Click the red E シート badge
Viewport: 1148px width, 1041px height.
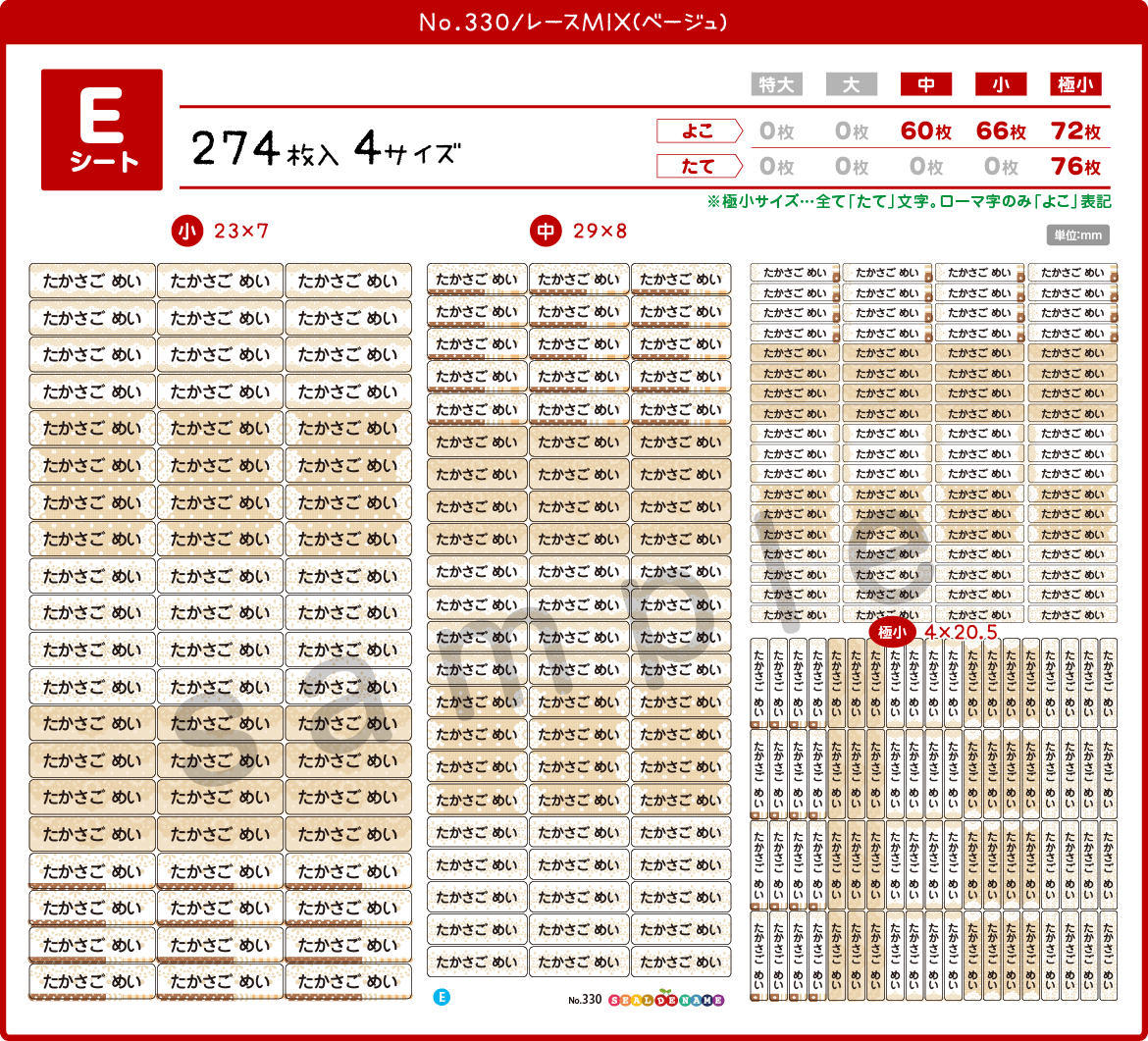point(102,130)
